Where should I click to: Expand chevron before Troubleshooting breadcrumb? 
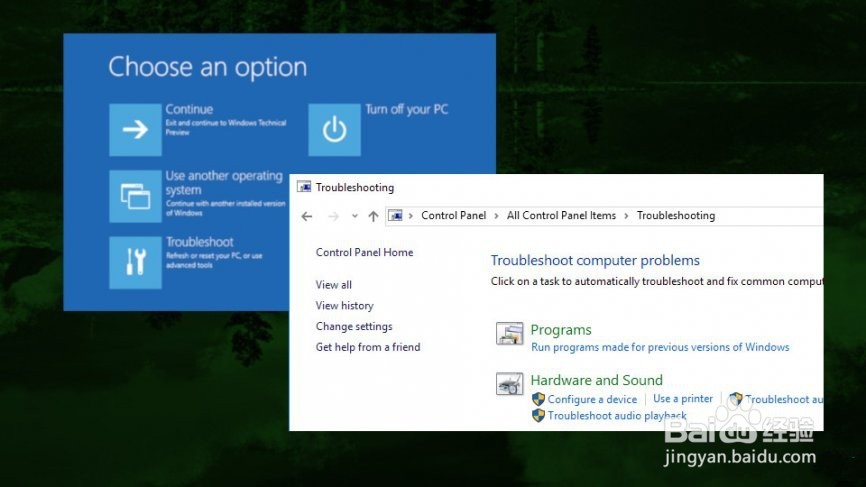[x=626, y=216]
